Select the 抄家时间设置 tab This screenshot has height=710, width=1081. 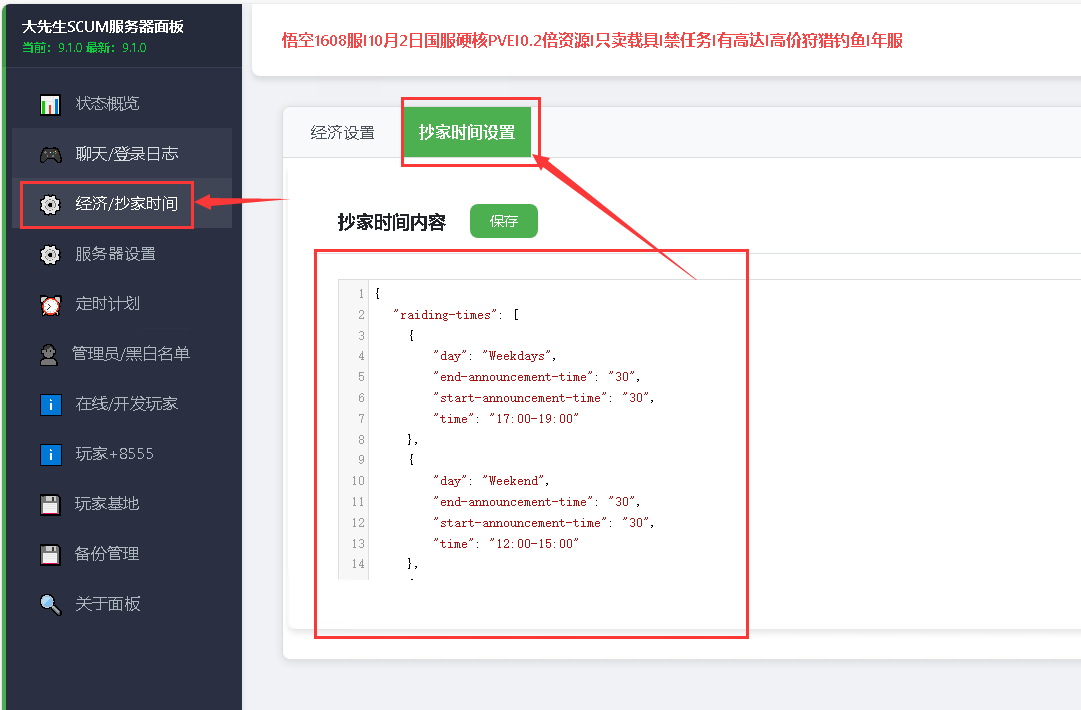[x=467, y=133]
